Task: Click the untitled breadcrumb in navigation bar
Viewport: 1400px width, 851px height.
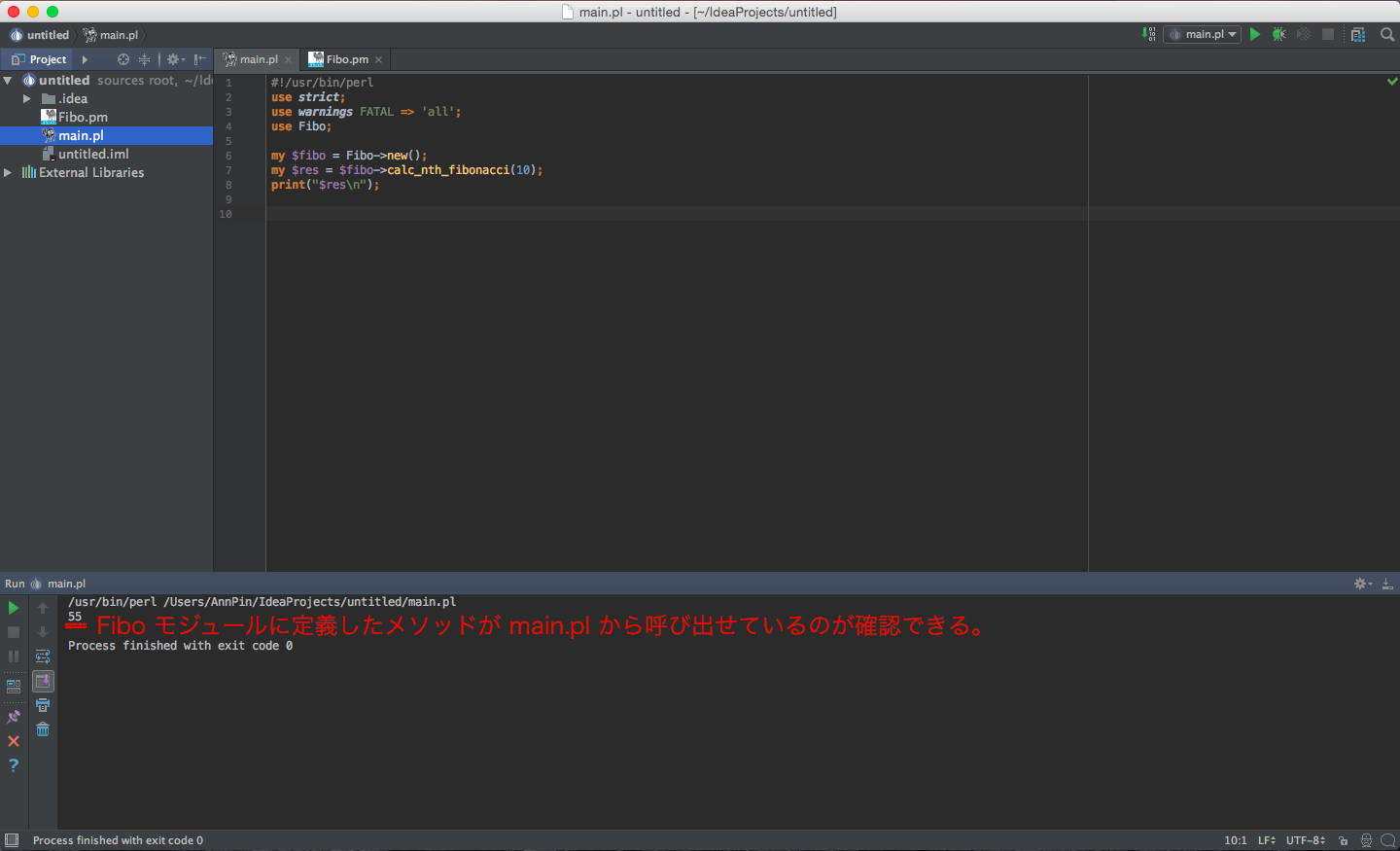Action: point(47,35)
